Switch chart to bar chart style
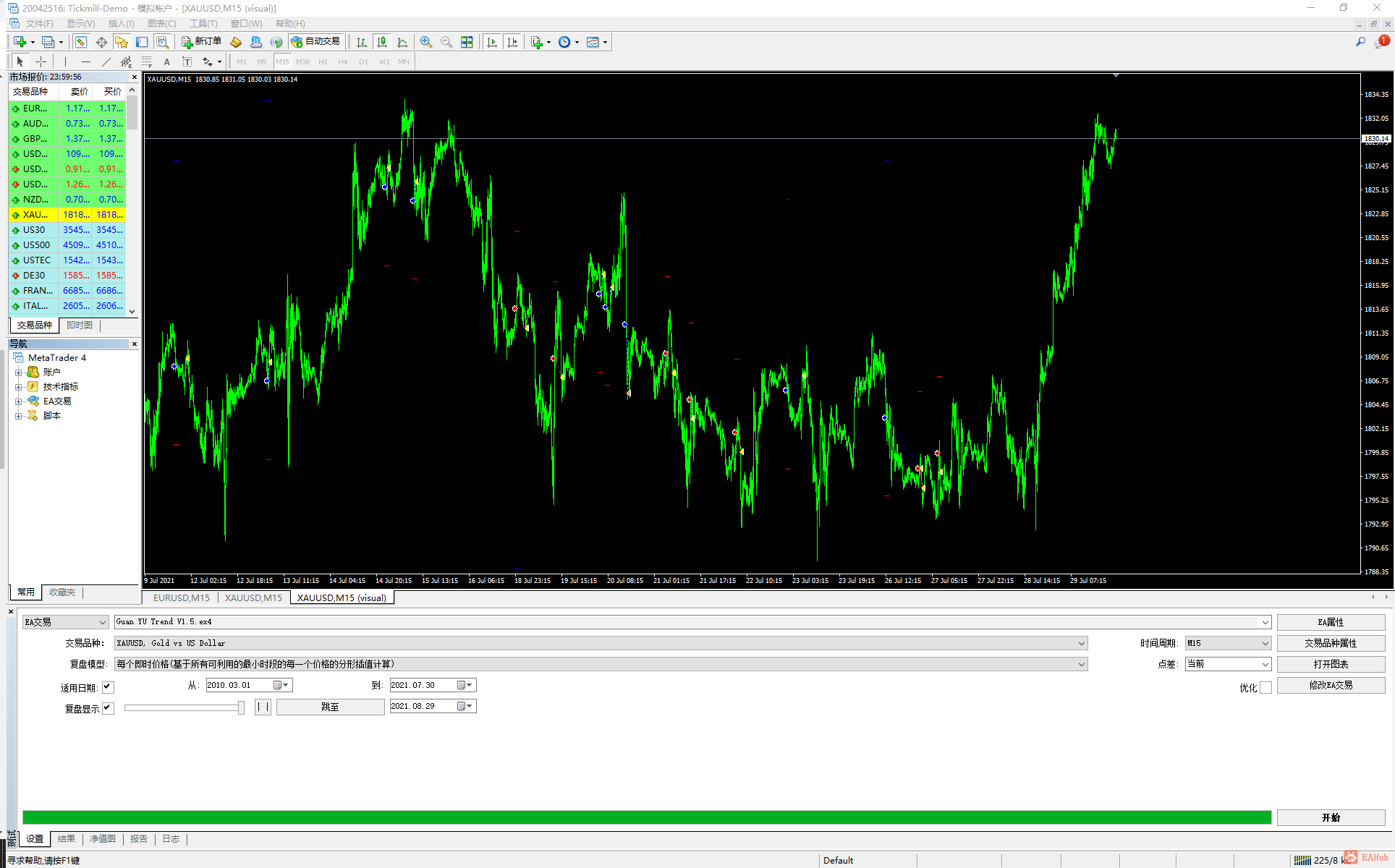The image size is (1395, 868). click(362, 42)
